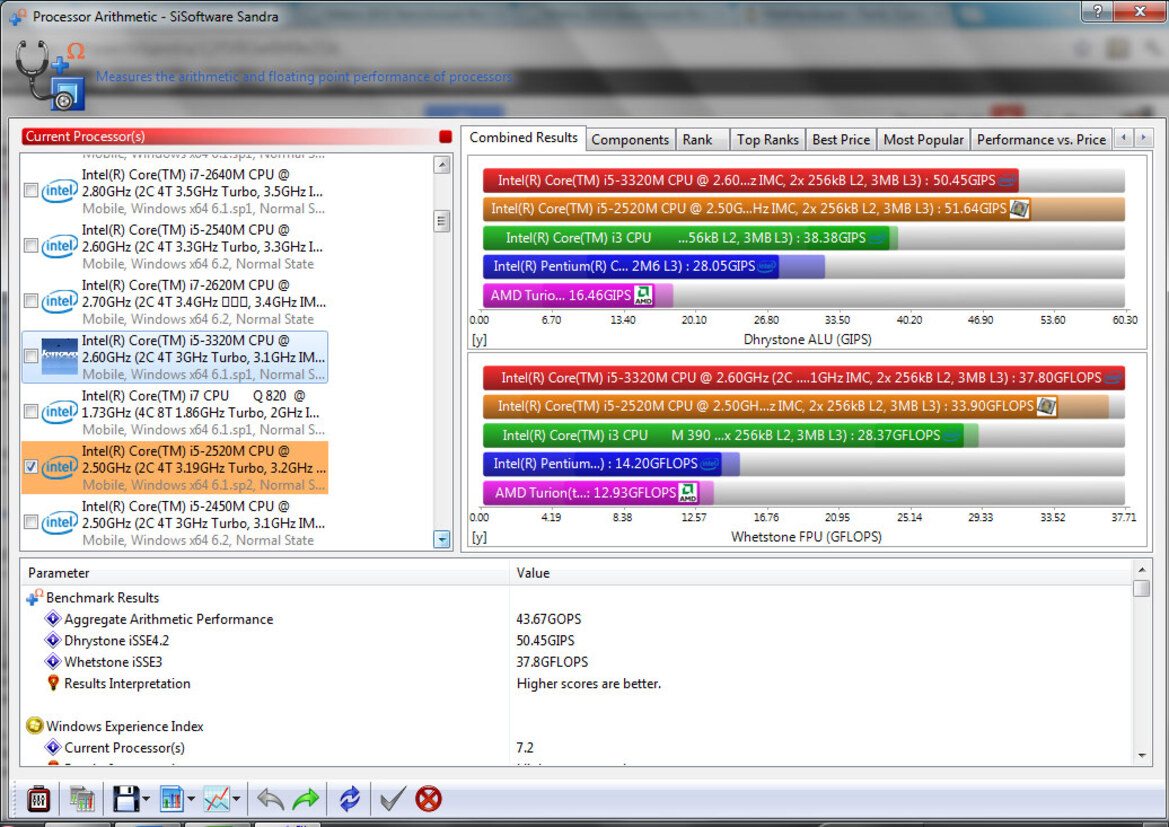This screenshot has width=1169, height=827.
Task: Click the bar chart type icon
Action: pos(171,799)
